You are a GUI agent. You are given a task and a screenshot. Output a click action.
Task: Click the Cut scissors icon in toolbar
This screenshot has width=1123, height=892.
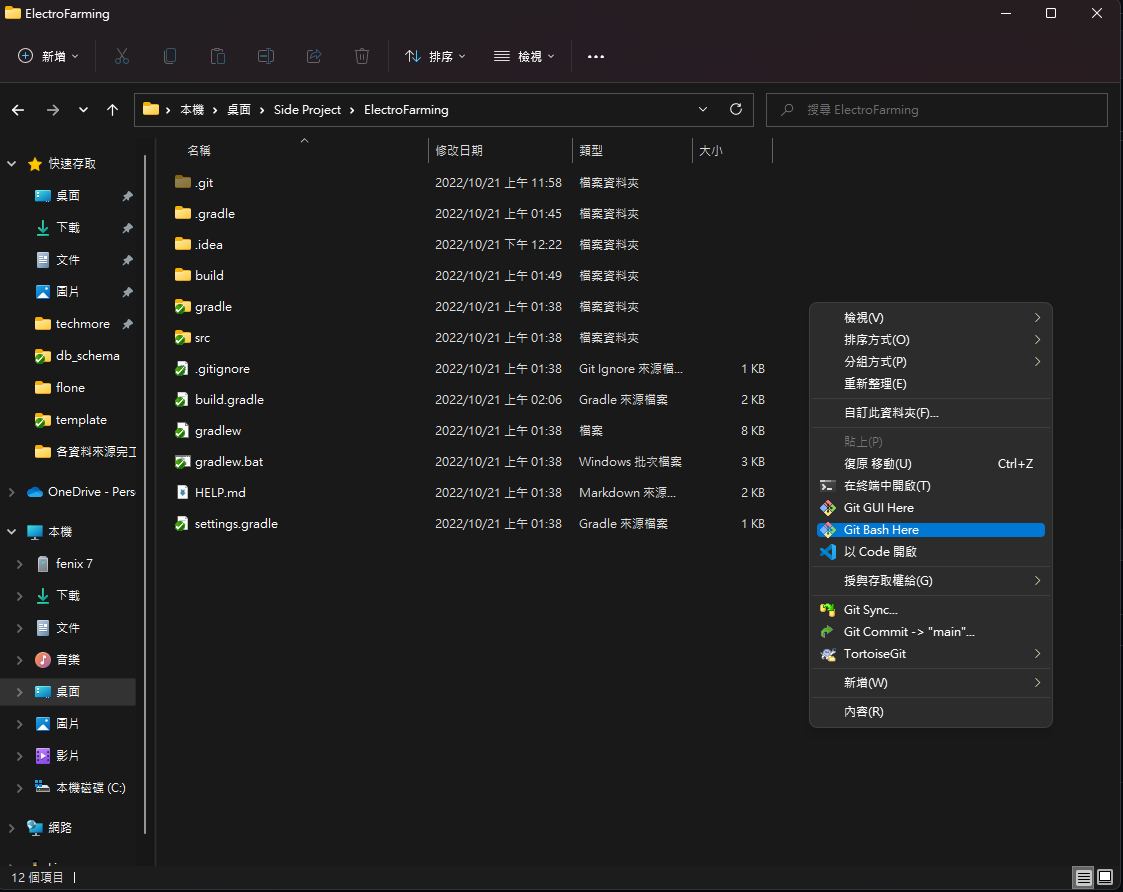pyautogui.click(x=122, y=56)
